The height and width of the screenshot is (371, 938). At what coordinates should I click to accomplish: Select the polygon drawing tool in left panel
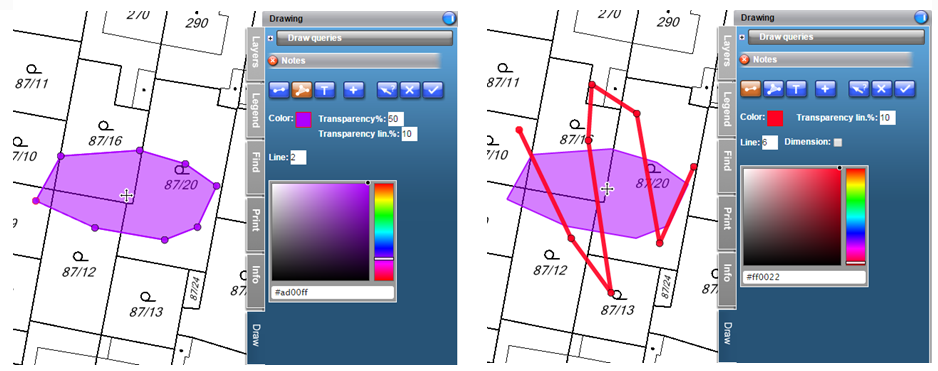[302, 90]
